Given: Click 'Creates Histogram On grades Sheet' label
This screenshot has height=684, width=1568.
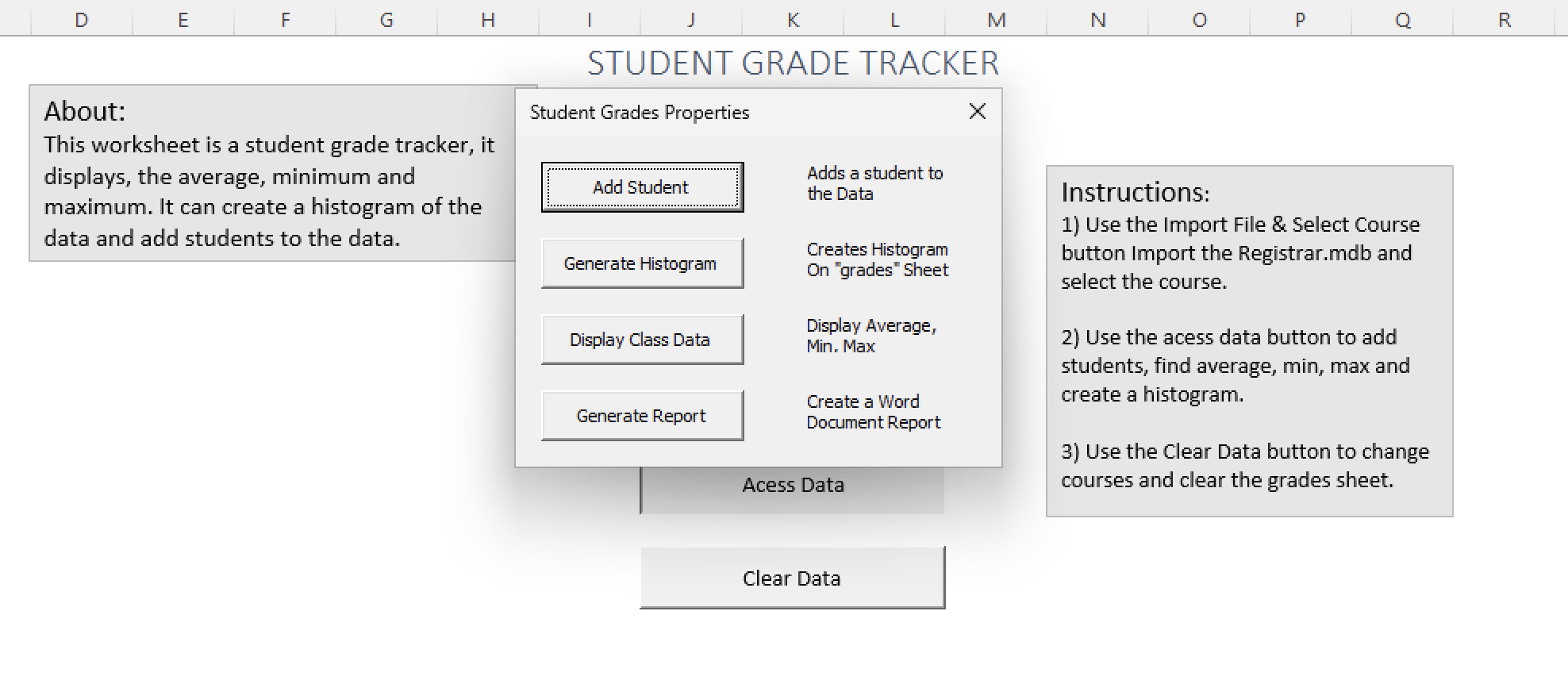Looking at the screenshot, I should tap(877, 259).
